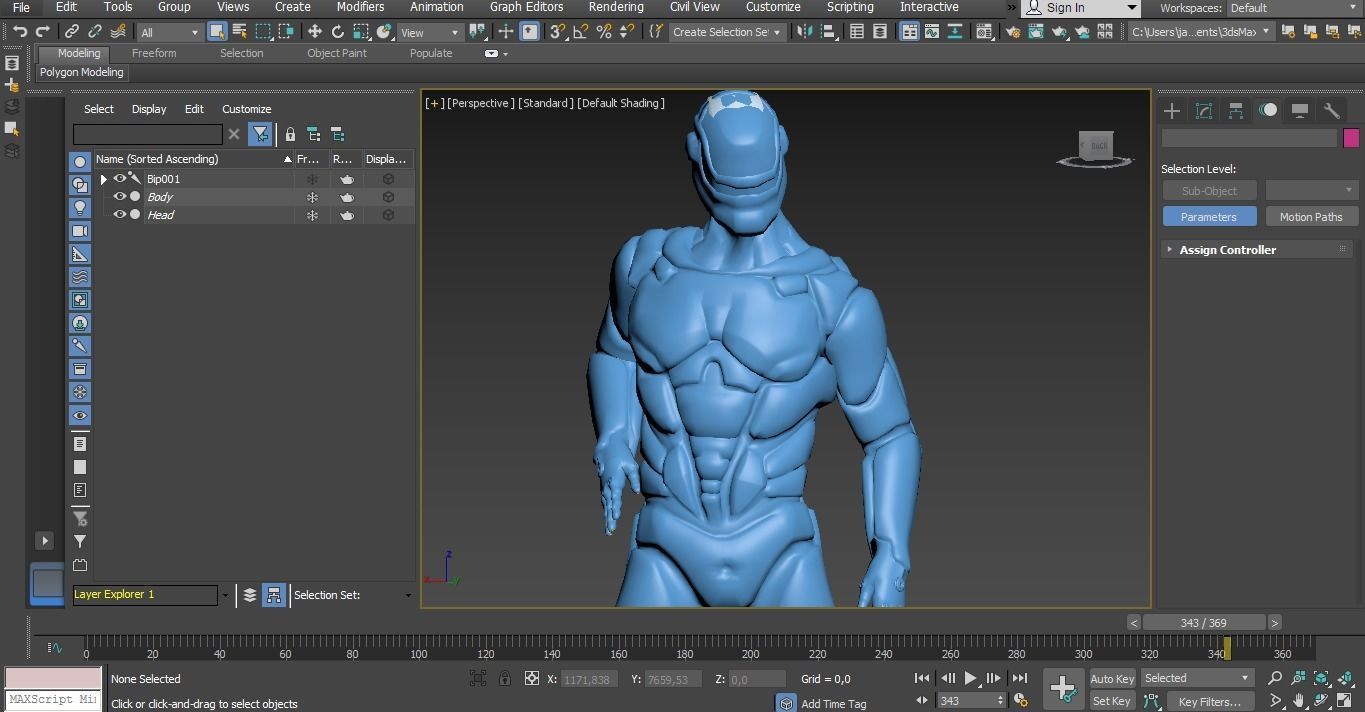
Task: Open the Modify tab in command panel
Action: coord(1204,111)
